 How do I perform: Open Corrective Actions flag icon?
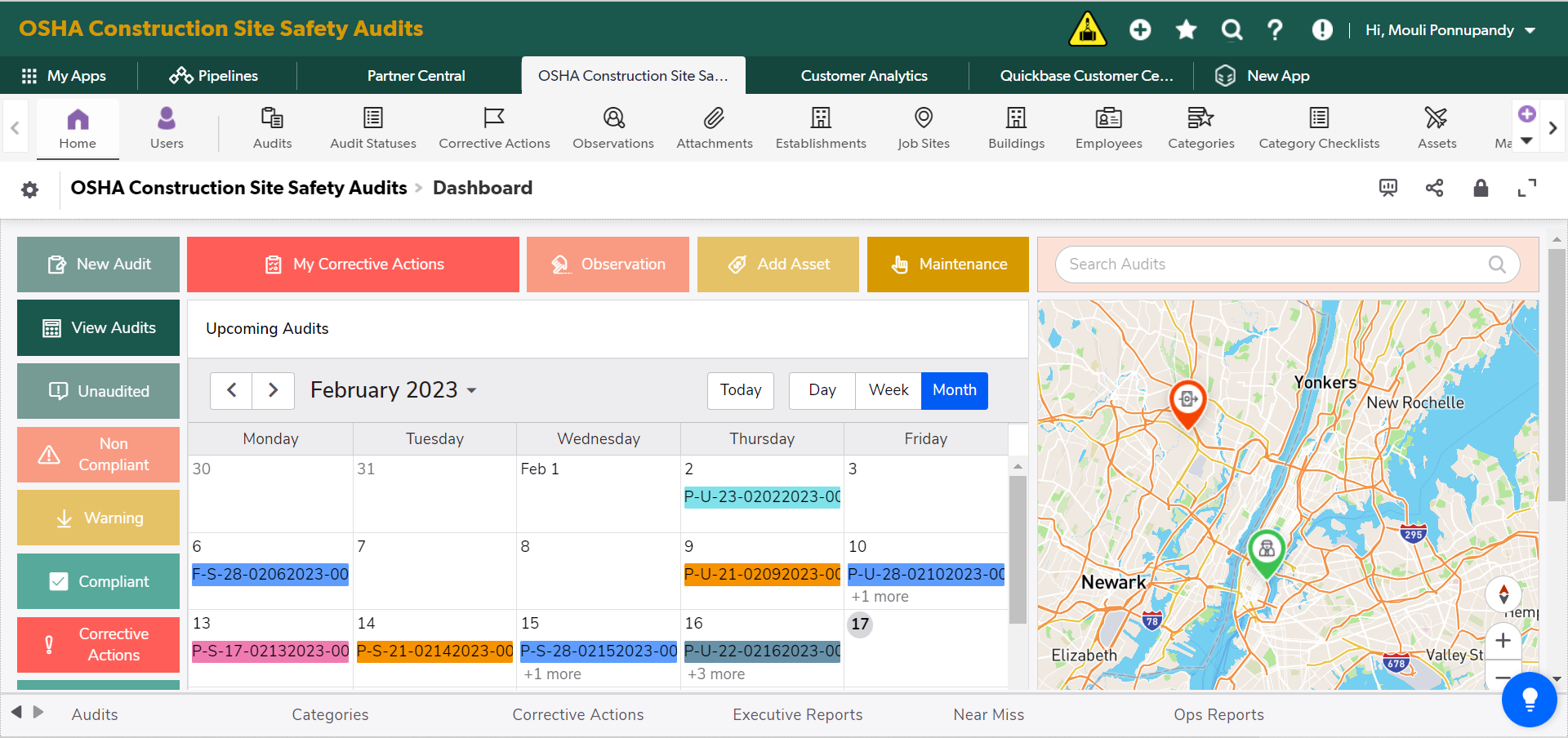click(494, 128)
